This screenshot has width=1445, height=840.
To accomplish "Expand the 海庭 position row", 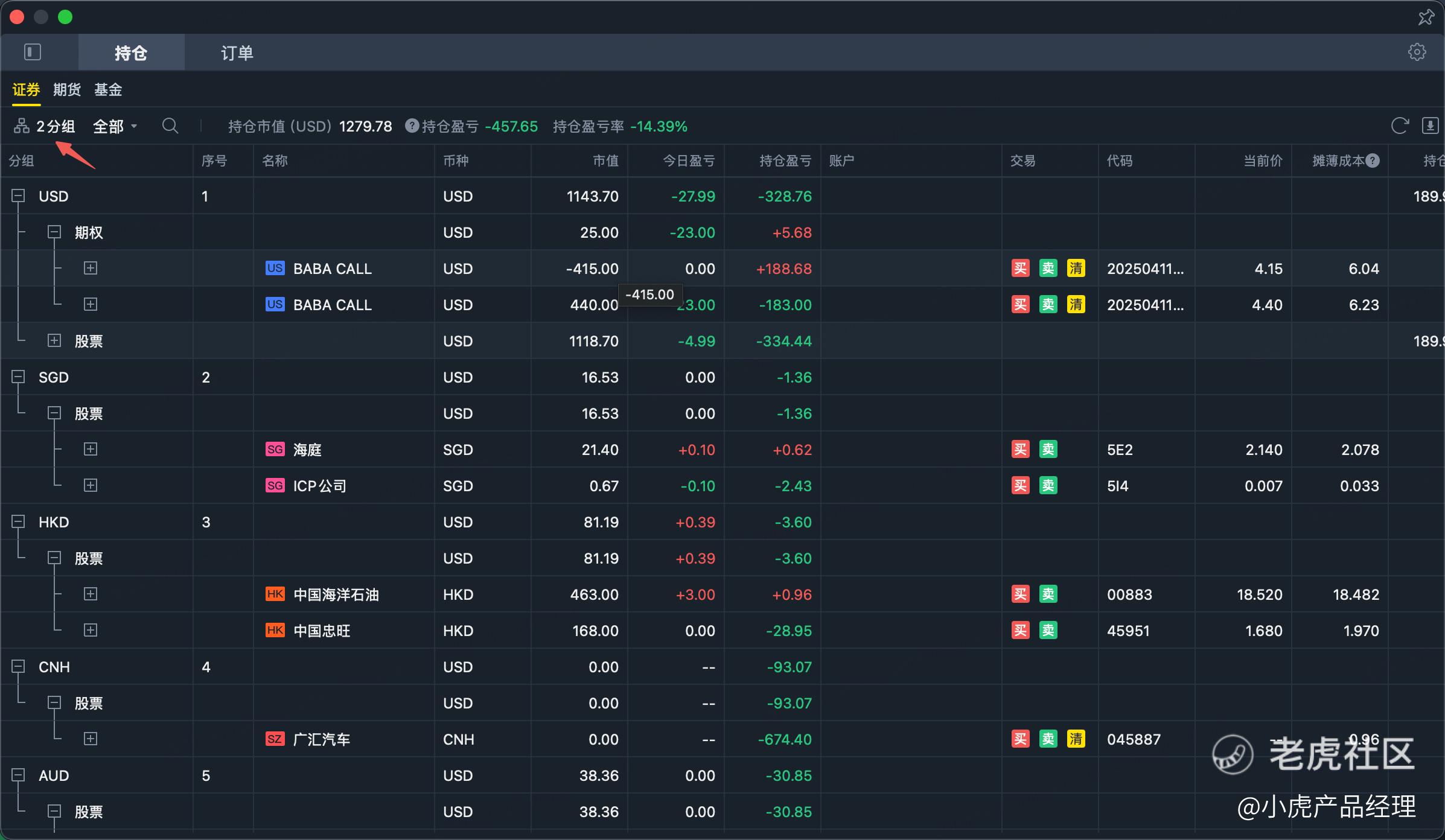I will 91,449.
